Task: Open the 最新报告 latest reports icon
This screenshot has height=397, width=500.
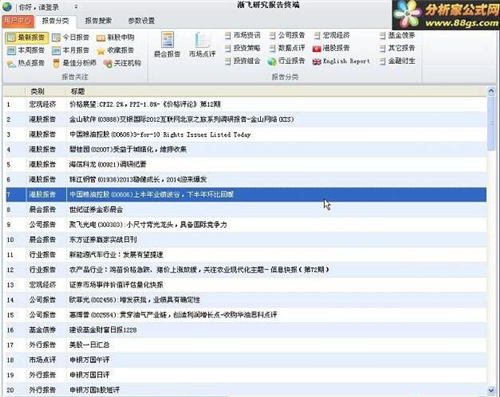Action: [27, 37]
